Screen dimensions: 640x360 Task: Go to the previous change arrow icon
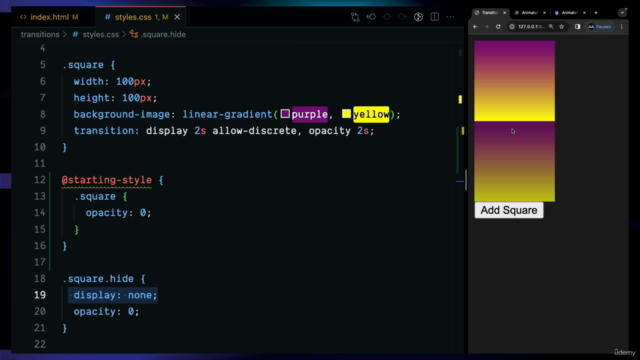click(x=371, y=17)
